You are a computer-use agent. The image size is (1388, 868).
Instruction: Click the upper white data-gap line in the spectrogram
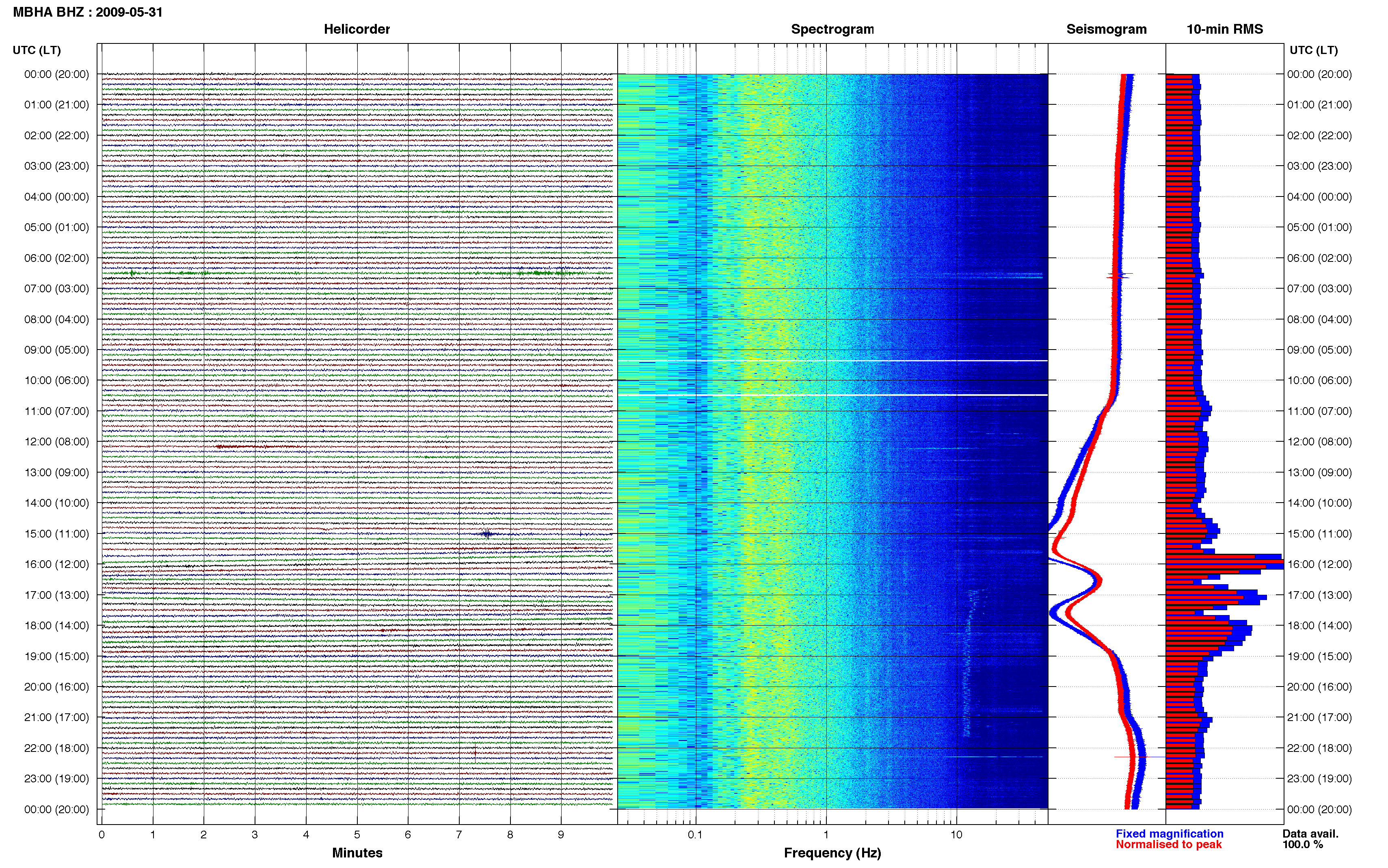832,361
